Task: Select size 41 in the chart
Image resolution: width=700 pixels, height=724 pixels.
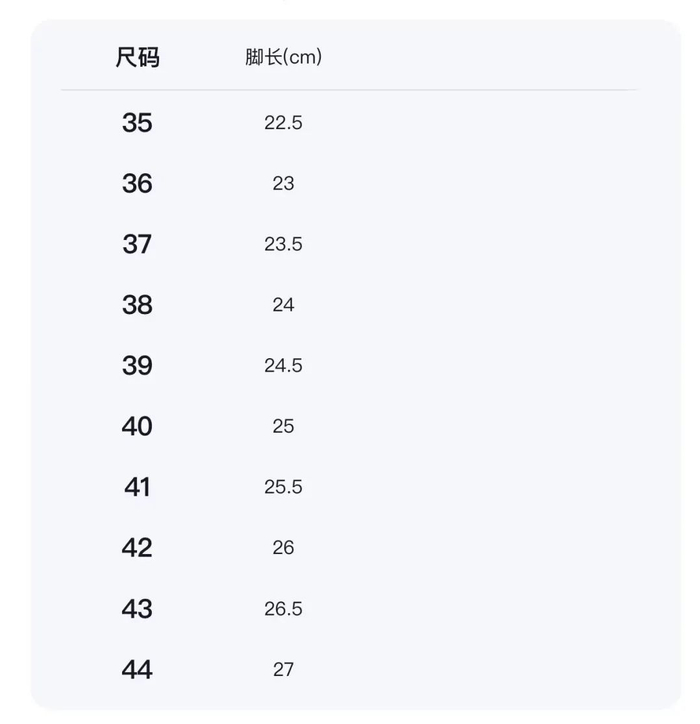Action: pos(137,487)
